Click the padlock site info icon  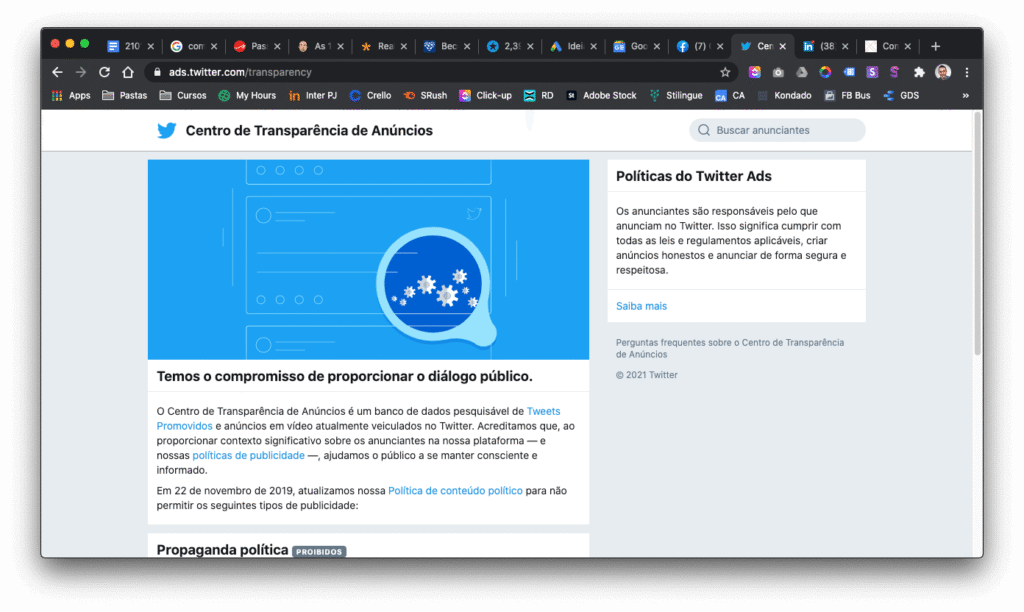157,72
